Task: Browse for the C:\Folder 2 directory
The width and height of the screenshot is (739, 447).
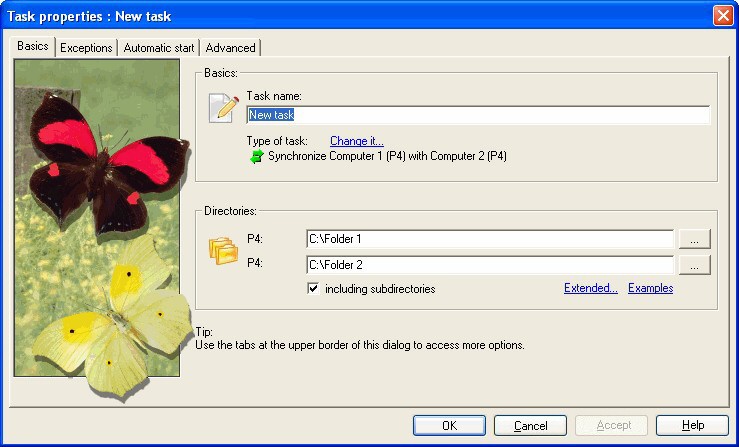Action: (694, 265)
